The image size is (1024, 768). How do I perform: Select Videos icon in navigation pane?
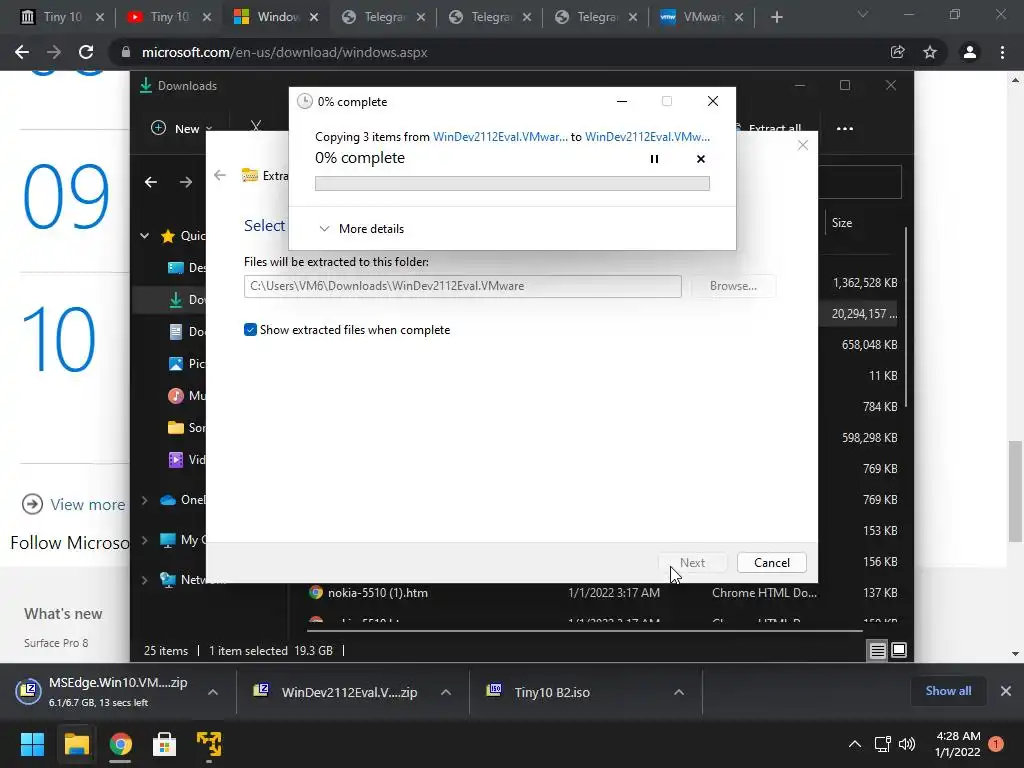click(x=176, y=460)
